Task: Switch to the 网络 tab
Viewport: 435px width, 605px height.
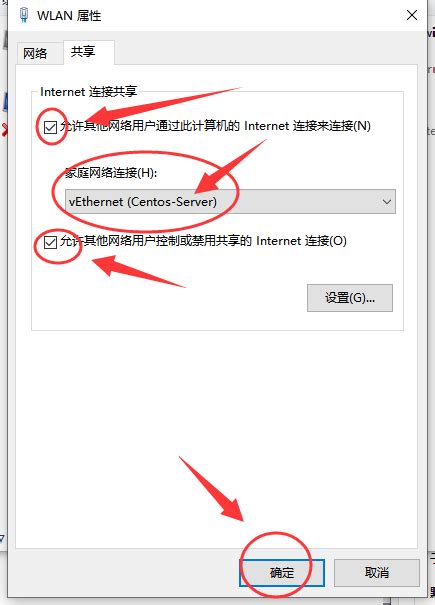Action: point(35,53)
